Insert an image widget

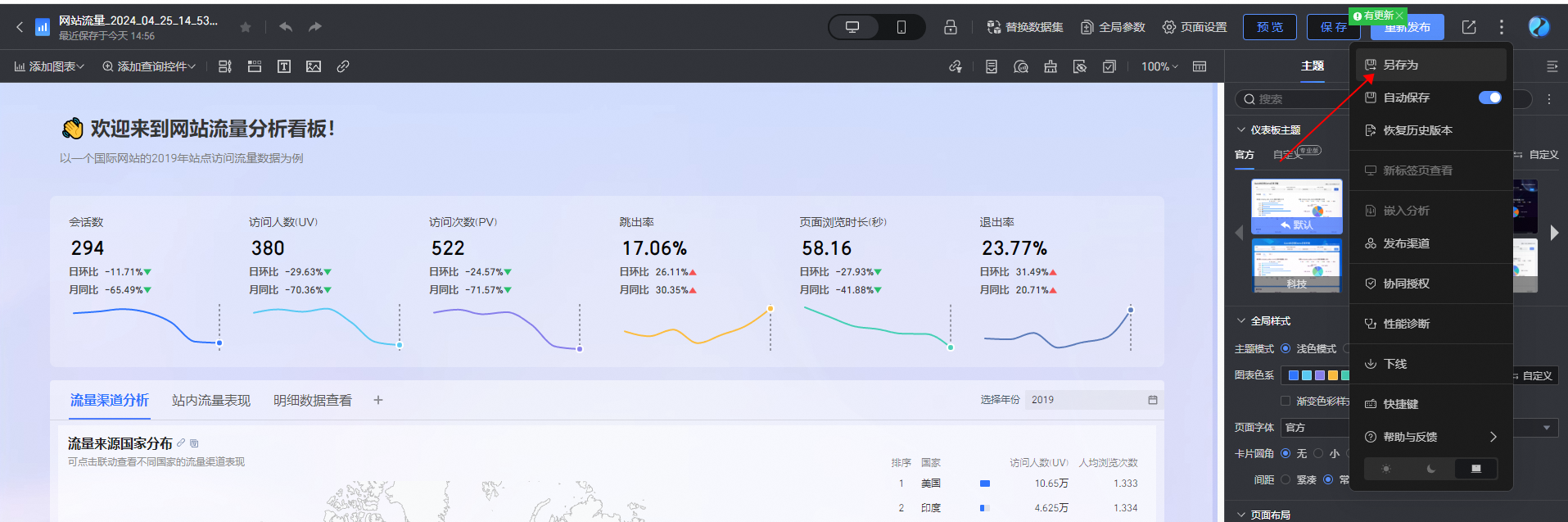coord(314,66)
